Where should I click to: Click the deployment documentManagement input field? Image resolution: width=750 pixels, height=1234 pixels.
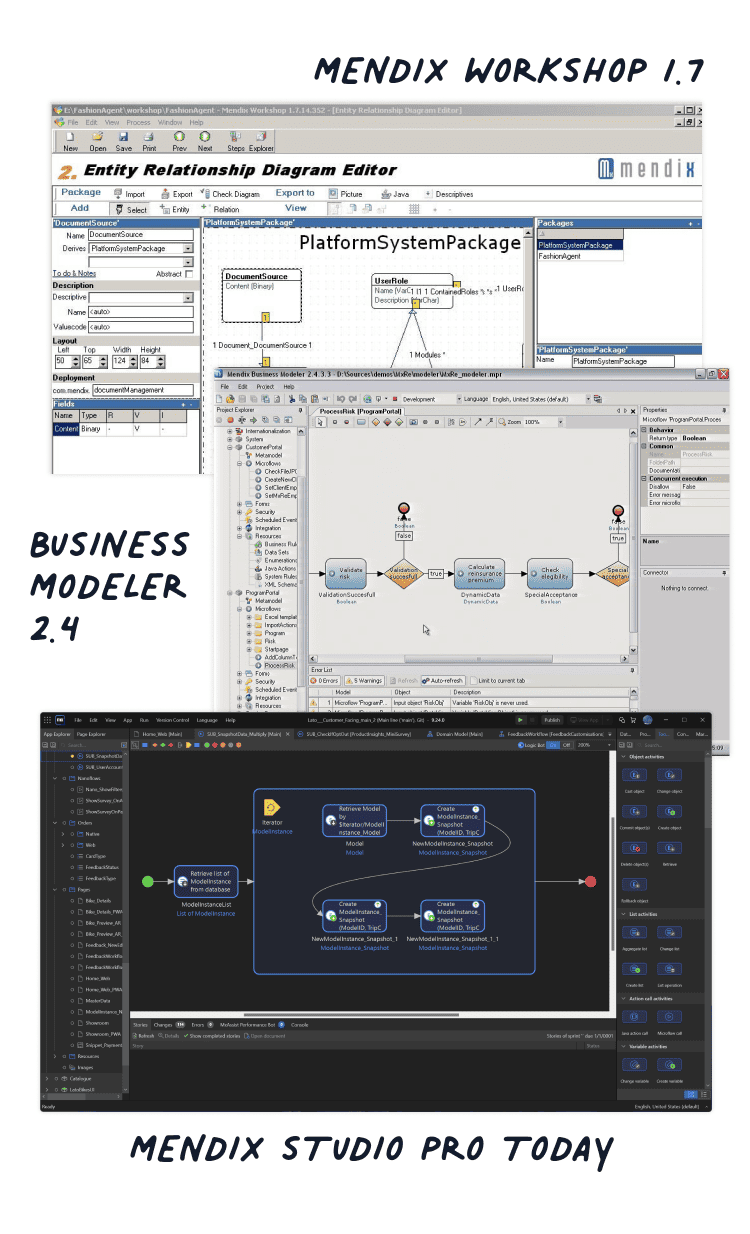(x=144, y=390)
